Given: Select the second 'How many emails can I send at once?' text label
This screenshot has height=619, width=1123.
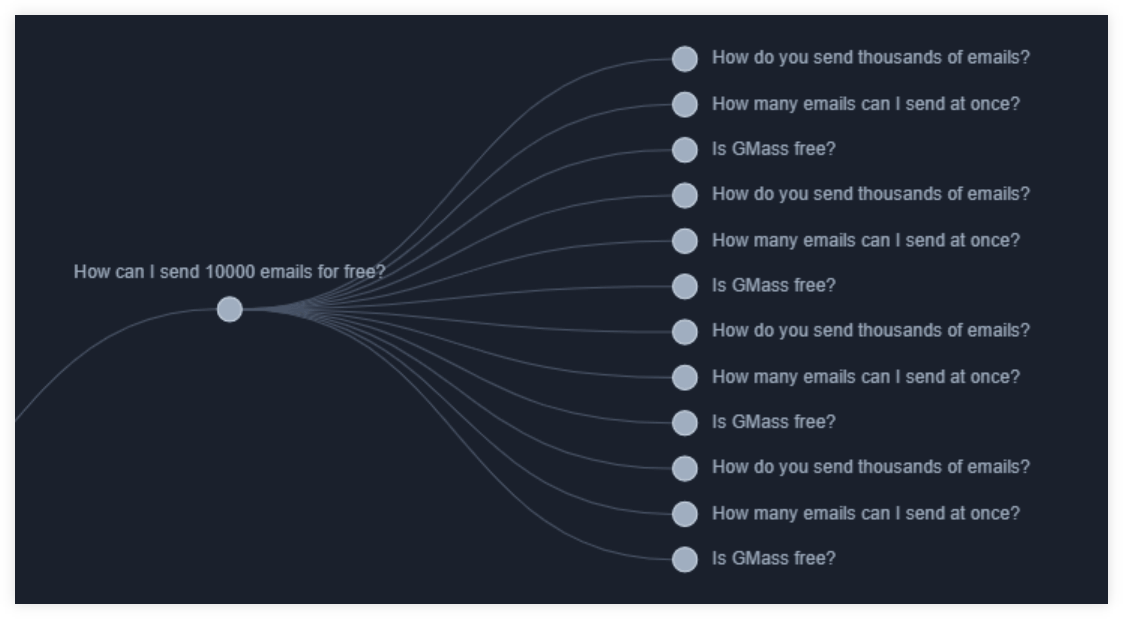Looking at the screenshot, I should tap(866, 241).
